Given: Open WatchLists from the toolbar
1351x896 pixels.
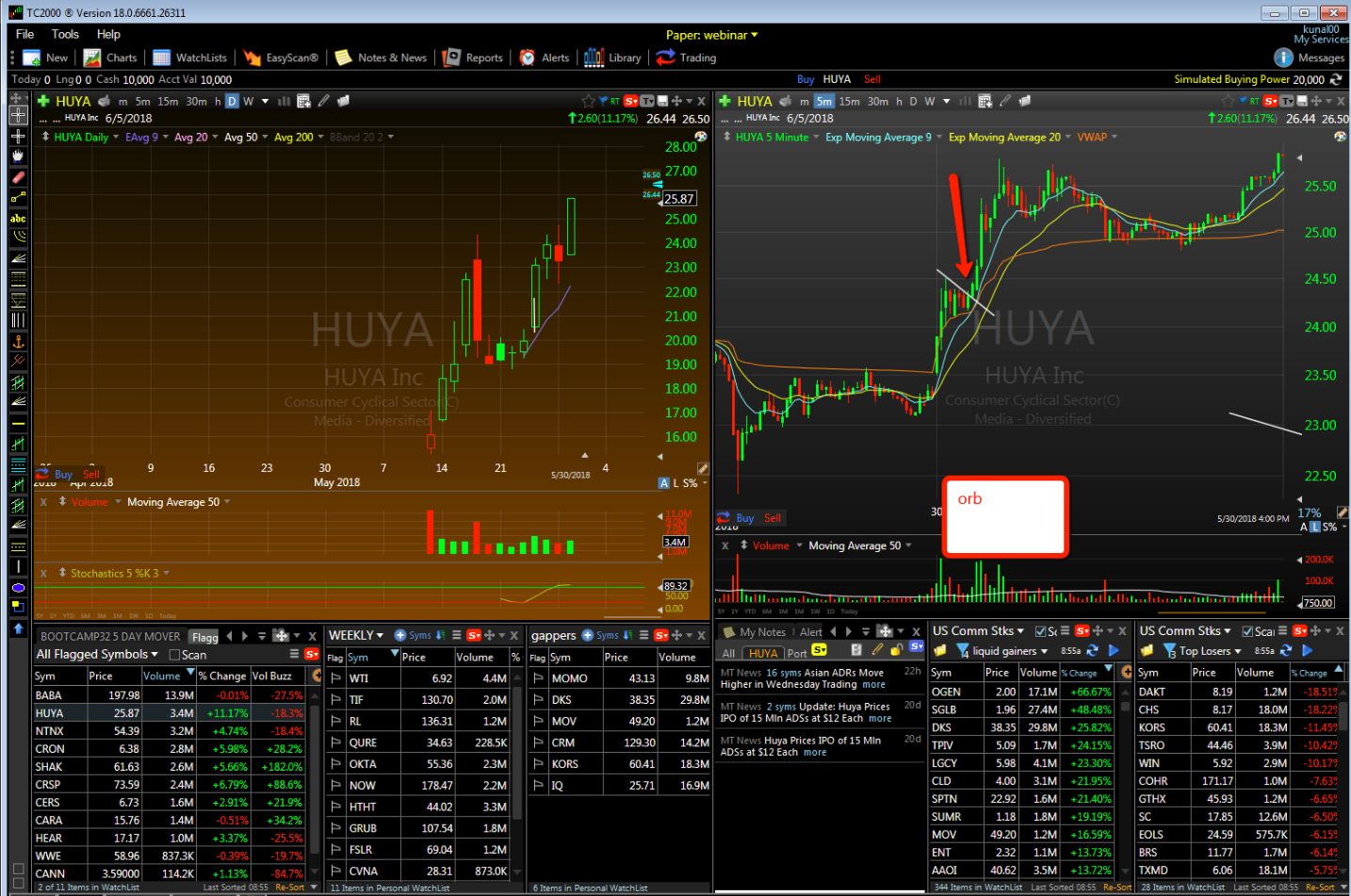Looking at the screenshot, I should (189, 57).
